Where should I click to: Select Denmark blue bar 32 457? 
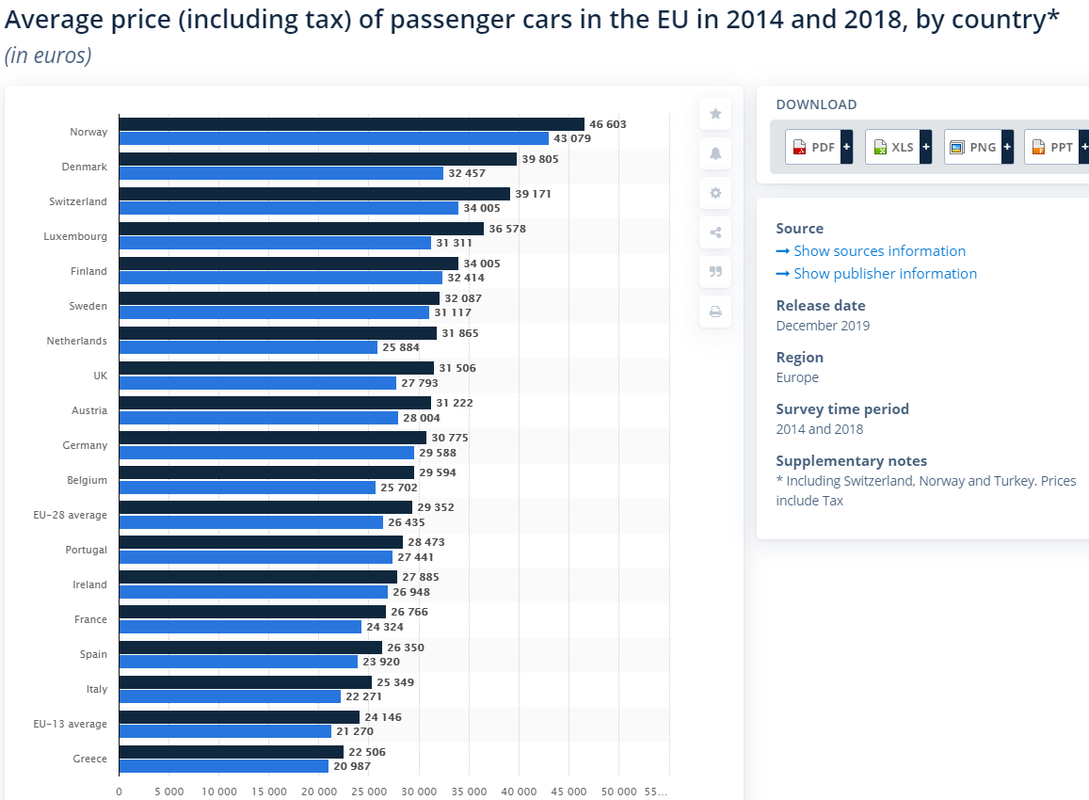[281, 173]
